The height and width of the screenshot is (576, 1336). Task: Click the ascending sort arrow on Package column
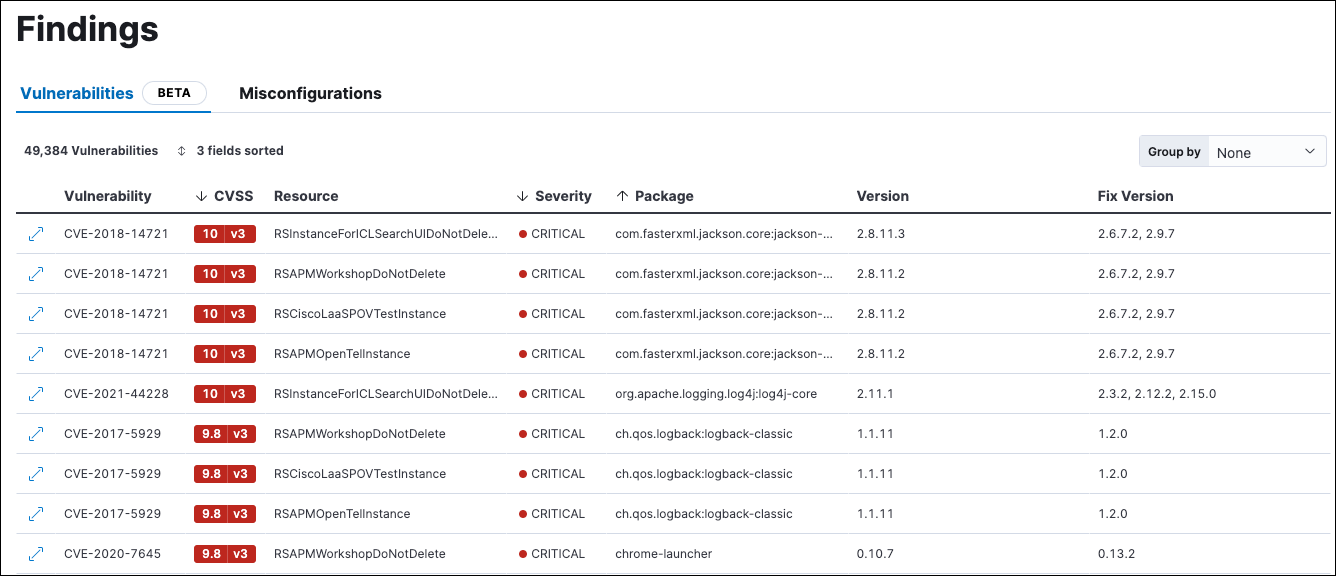coord(622,195)
